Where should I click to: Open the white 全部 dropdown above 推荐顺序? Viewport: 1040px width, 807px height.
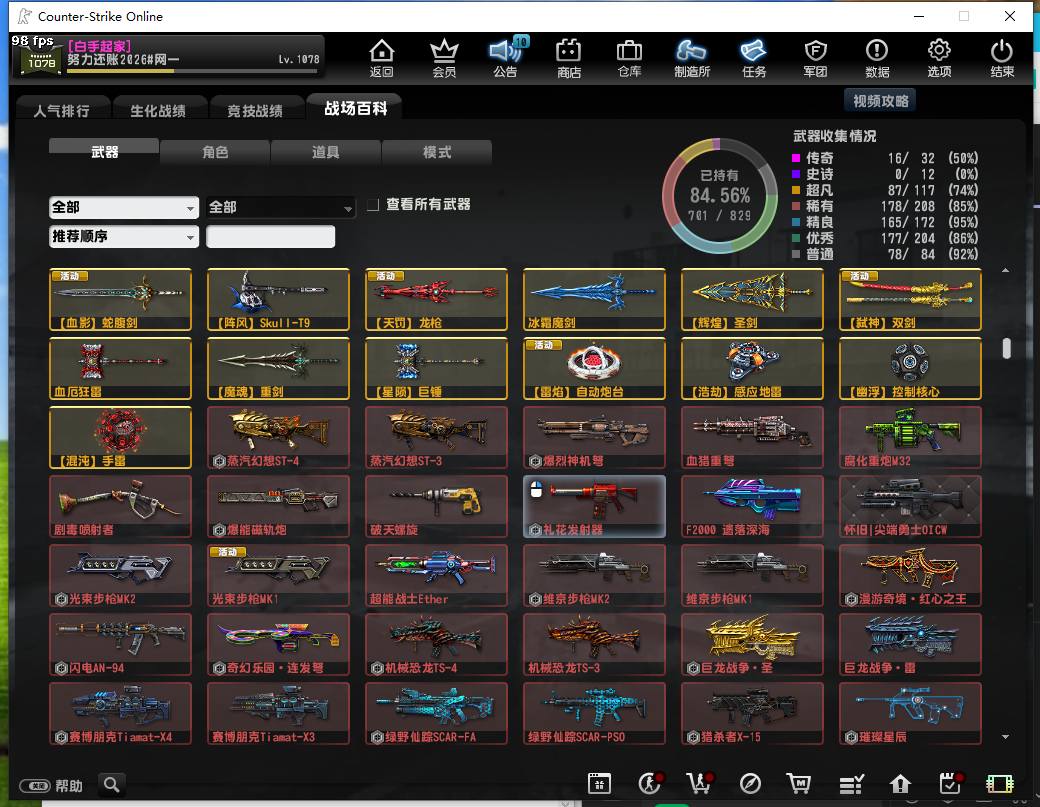(124, 208)
